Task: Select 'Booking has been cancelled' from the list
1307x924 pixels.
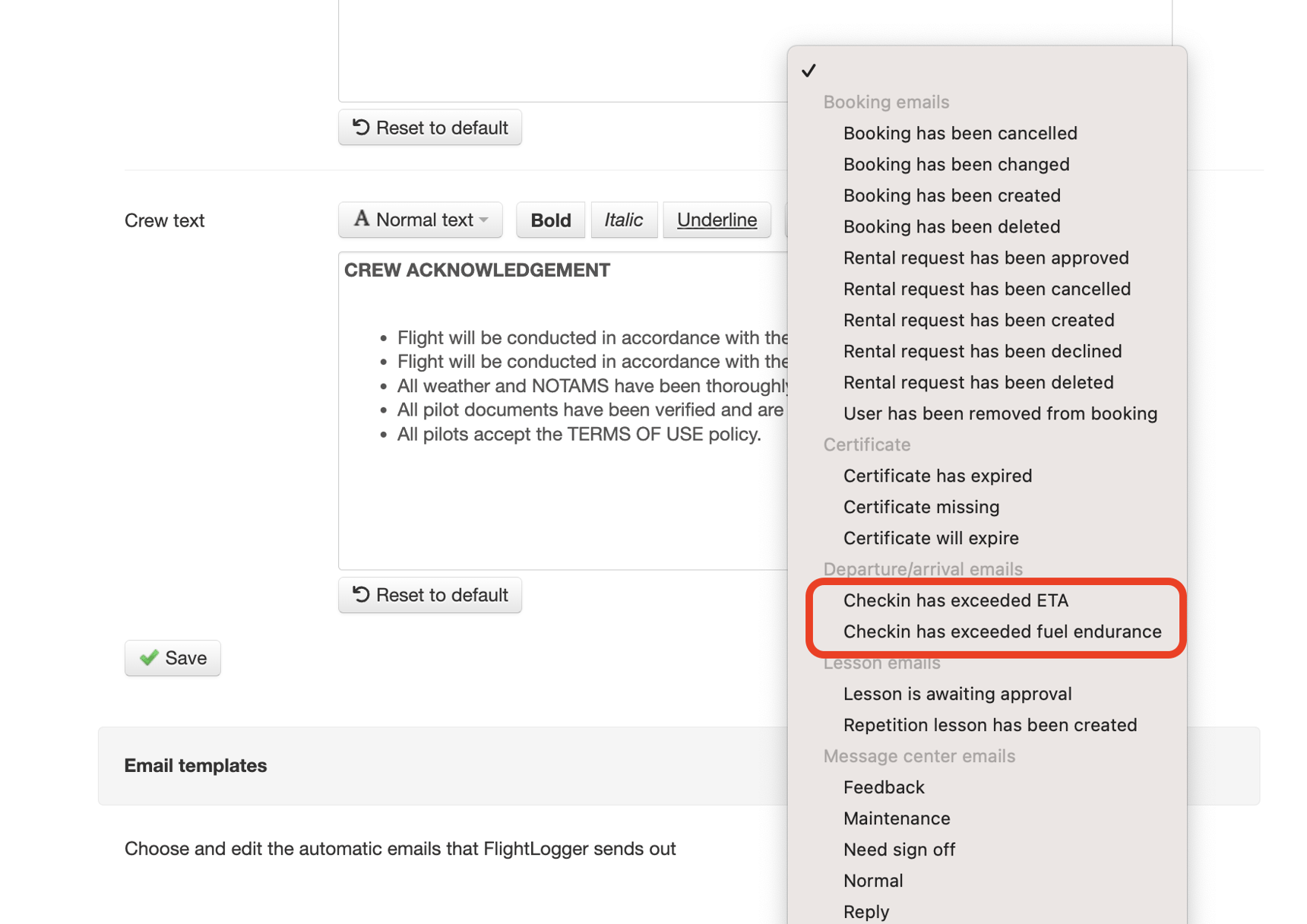Action: click(x=960, y=133)
